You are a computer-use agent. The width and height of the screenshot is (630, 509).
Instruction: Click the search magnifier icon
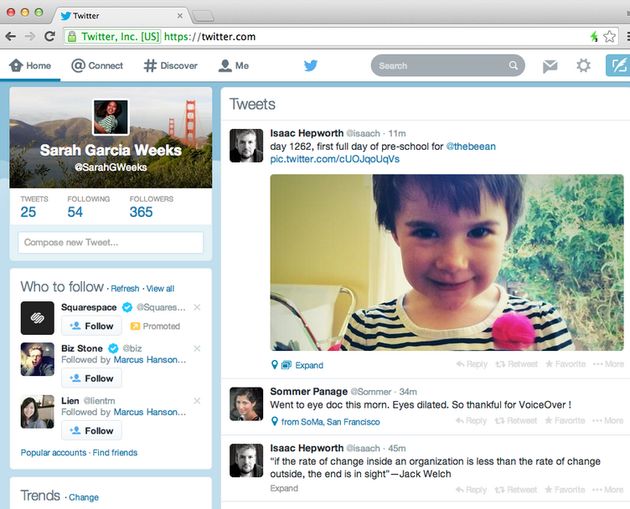513,66
